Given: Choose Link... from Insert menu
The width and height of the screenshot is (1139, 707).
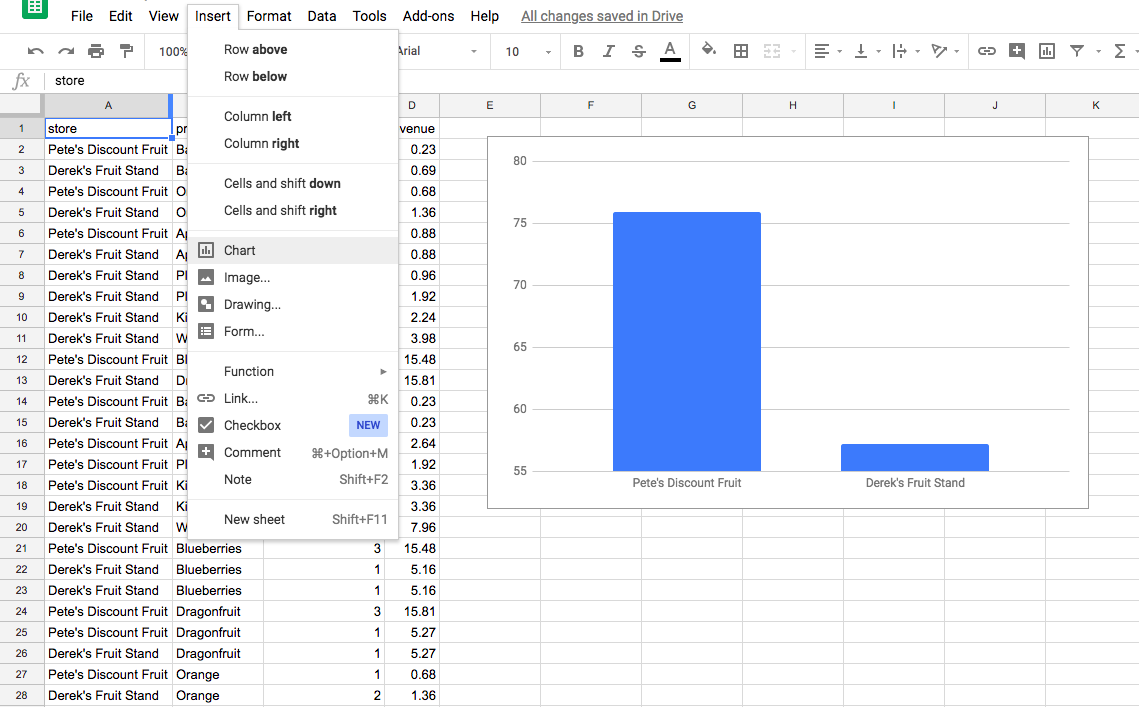Looking at the screenshot, I should 293,398.
